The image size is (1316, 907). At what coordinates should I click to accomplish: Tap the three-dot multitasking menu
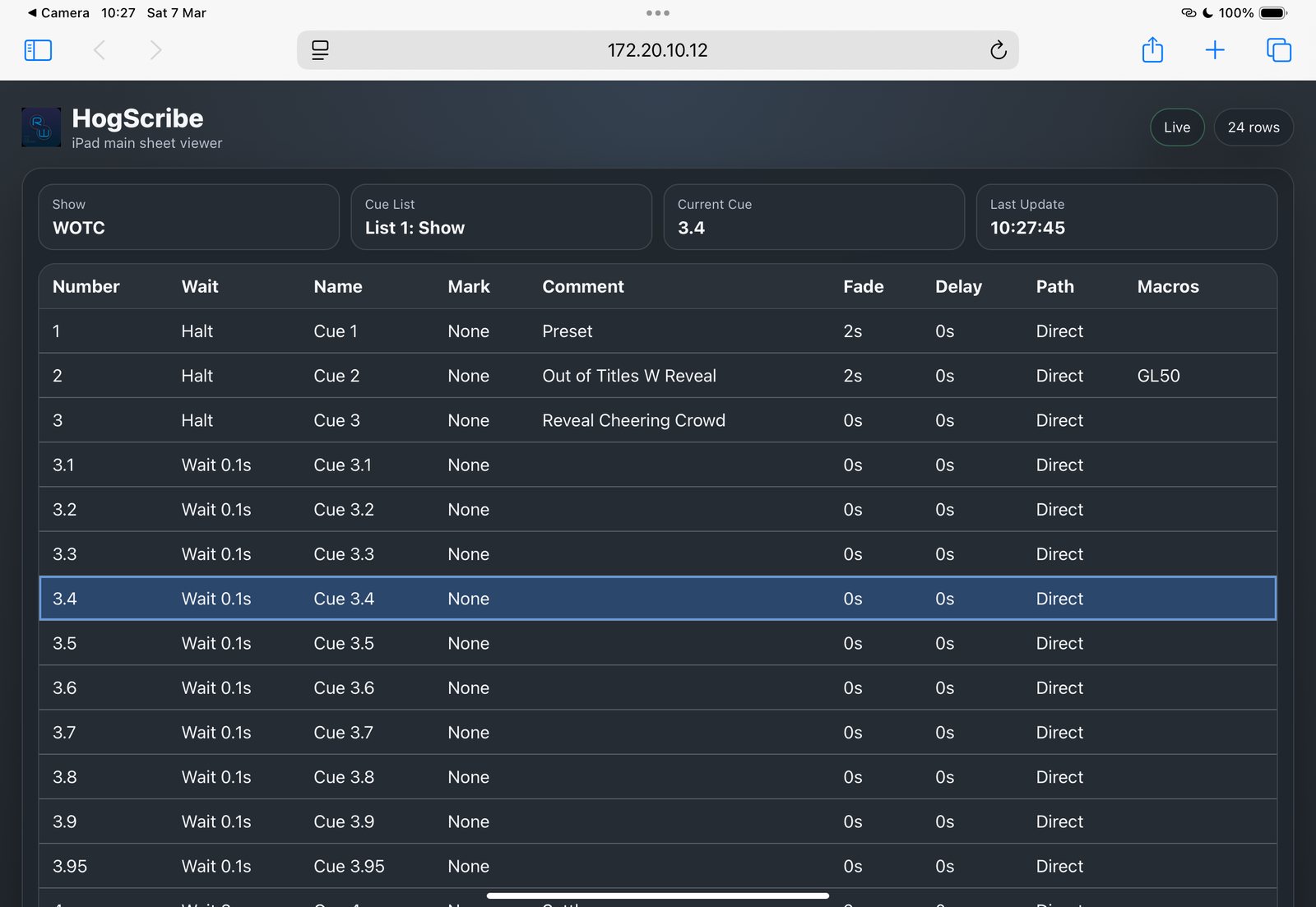point(658,13)
